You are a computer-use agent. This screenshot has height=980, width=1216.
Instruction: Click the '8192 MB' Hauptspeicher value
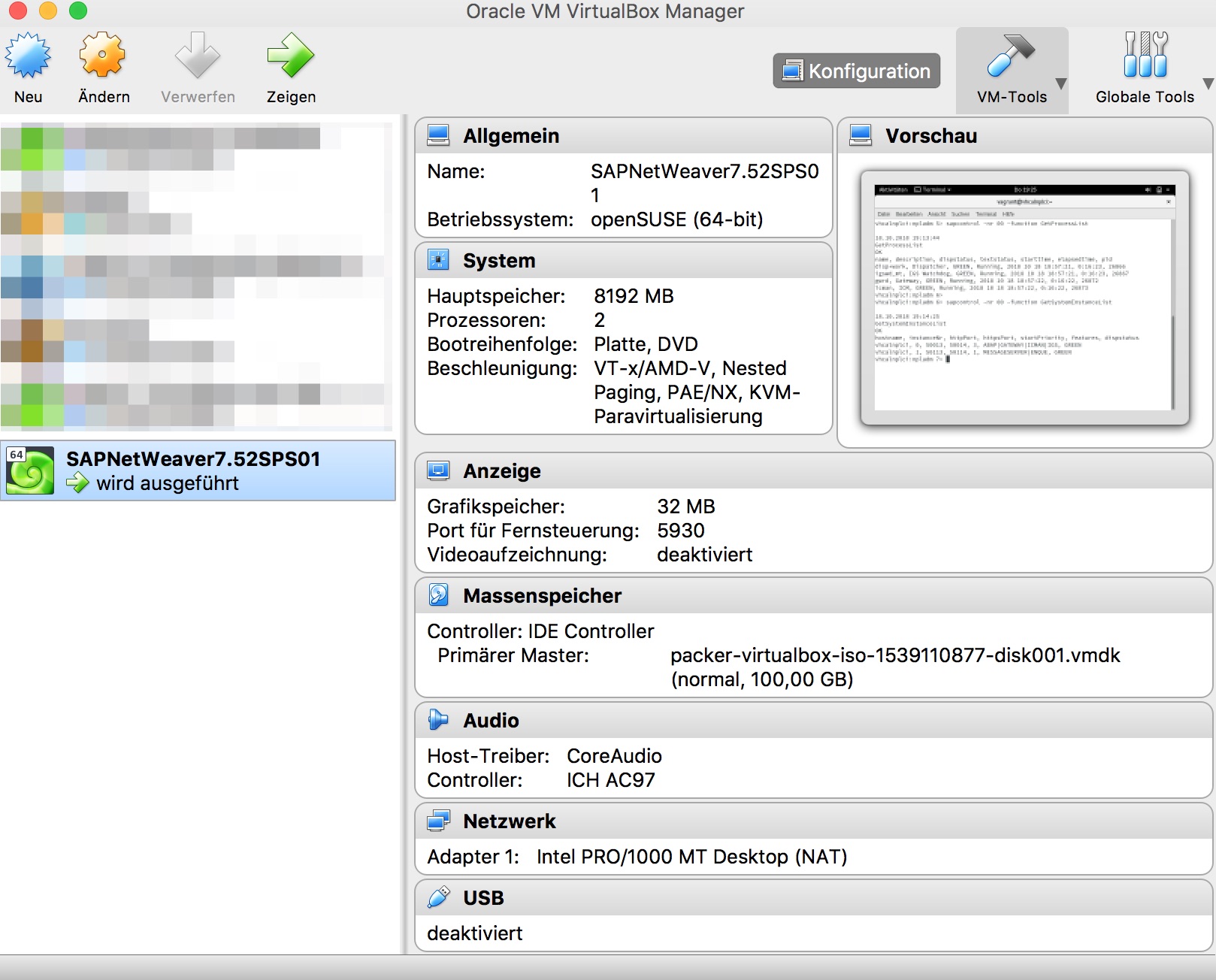click(634, 296)
